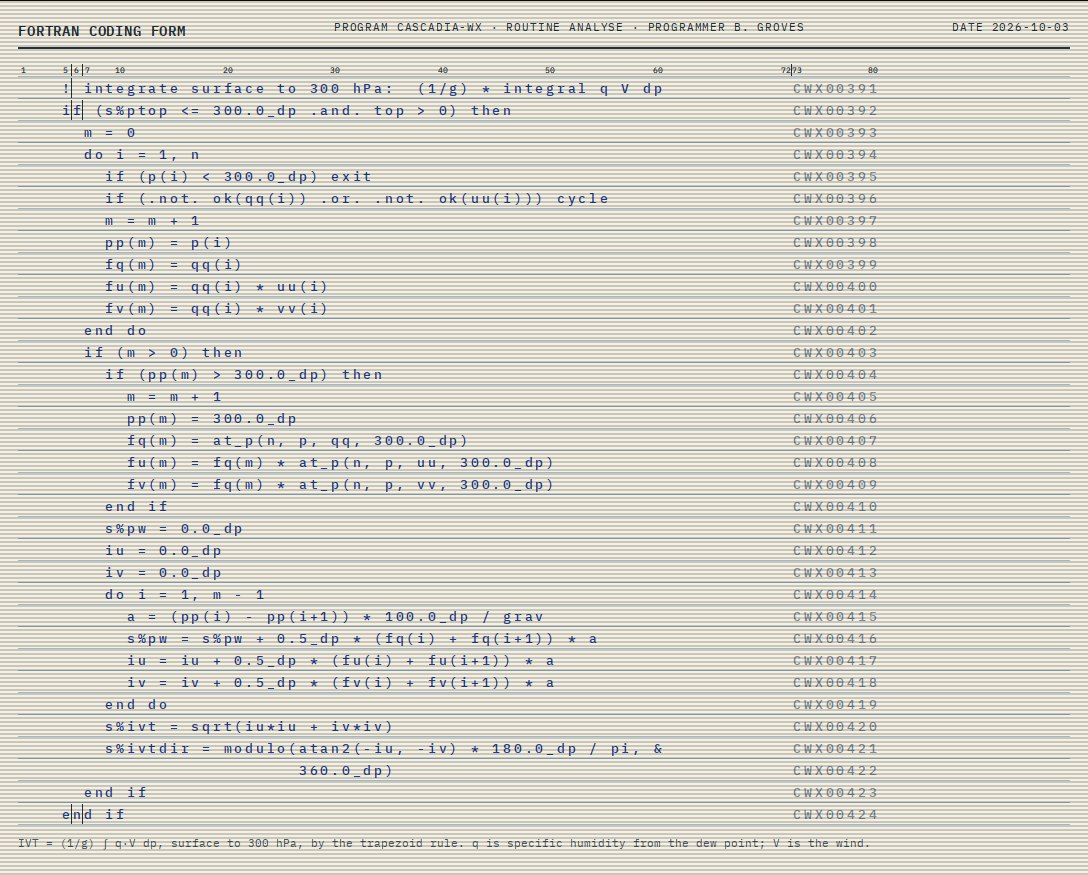Click column marker 20 on ruler
This screenshot has height=875, width=1088.
pyautogui.click(x=228, y=70)
